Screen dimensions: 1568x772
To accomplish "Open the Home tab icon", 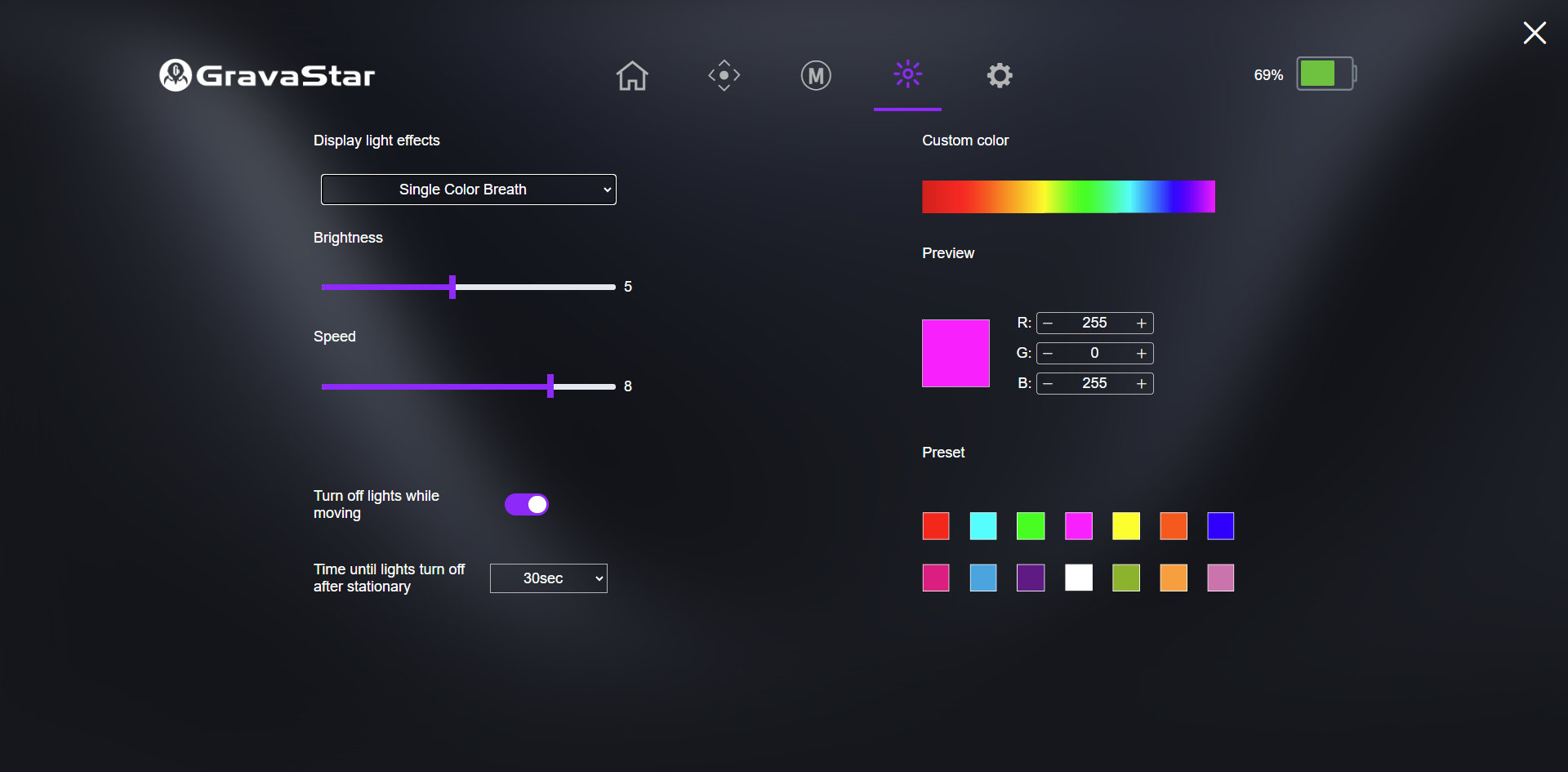I will 631,76.
